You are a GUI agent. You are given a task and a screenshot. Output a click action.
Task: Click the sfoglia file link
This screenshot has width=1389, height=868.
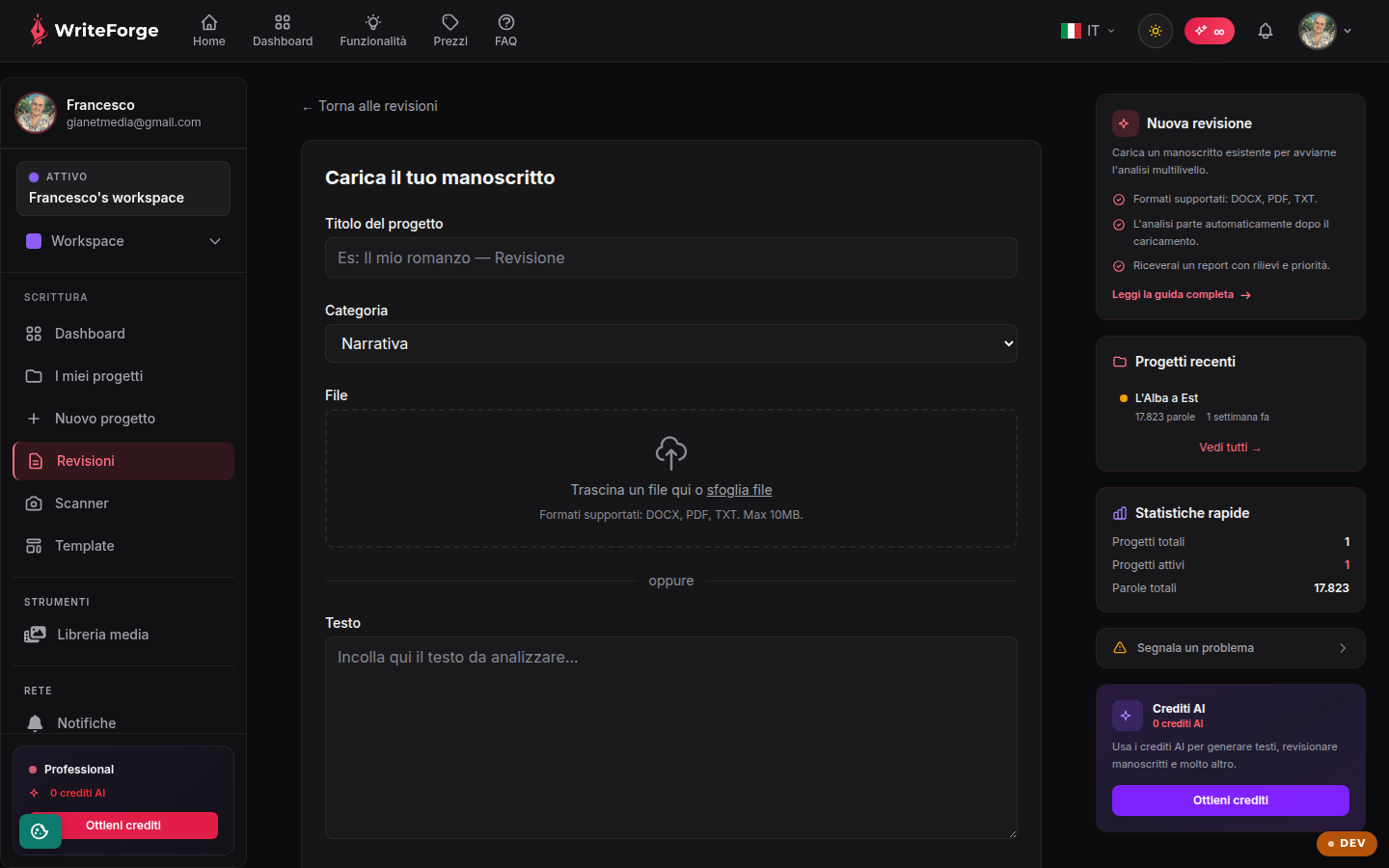click(740, 490)
